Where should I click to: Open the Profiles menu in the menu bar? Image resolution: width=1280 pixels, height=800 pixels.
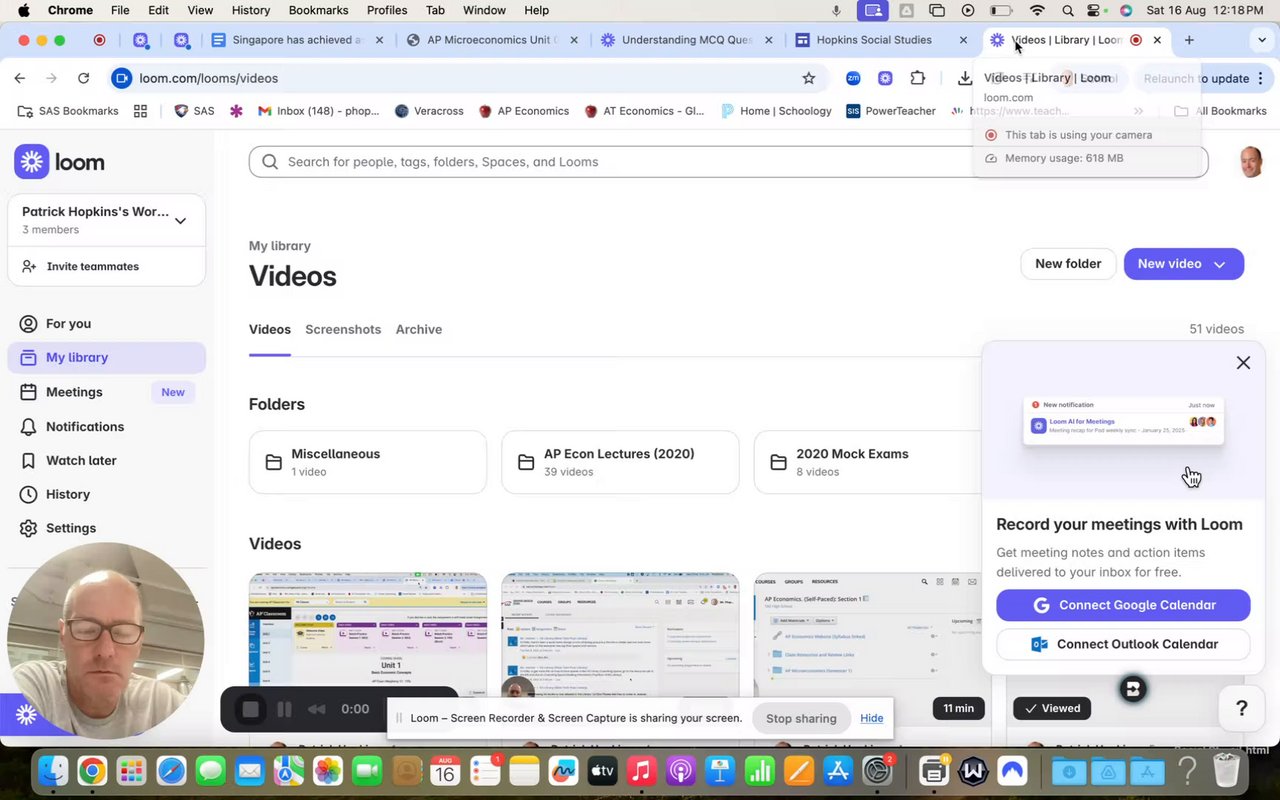[x=386, y=10]
